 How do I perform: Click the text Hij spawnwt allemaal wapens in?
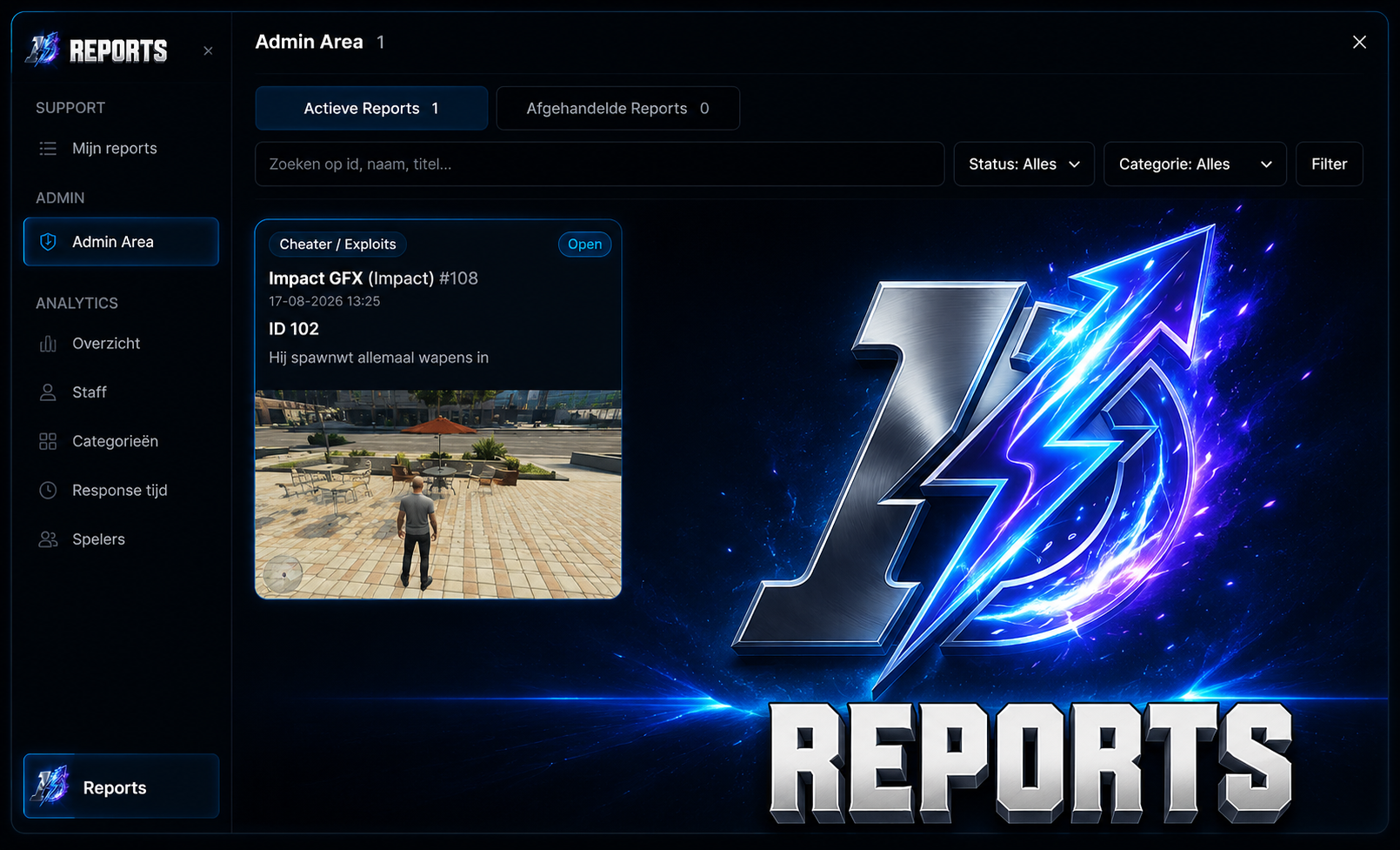(378, 358)
